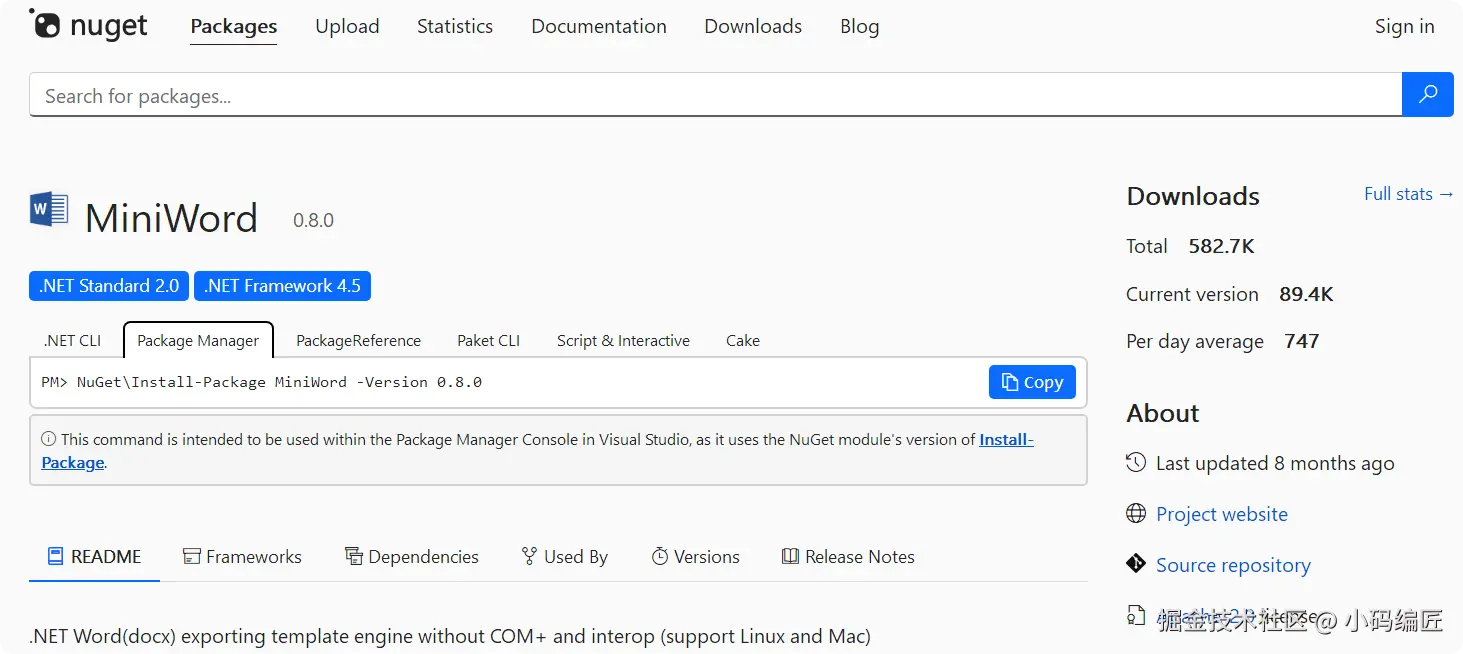Click the globe icon beside Project website
This screenshot has height=654, width=1463.
pos(1136,514)
